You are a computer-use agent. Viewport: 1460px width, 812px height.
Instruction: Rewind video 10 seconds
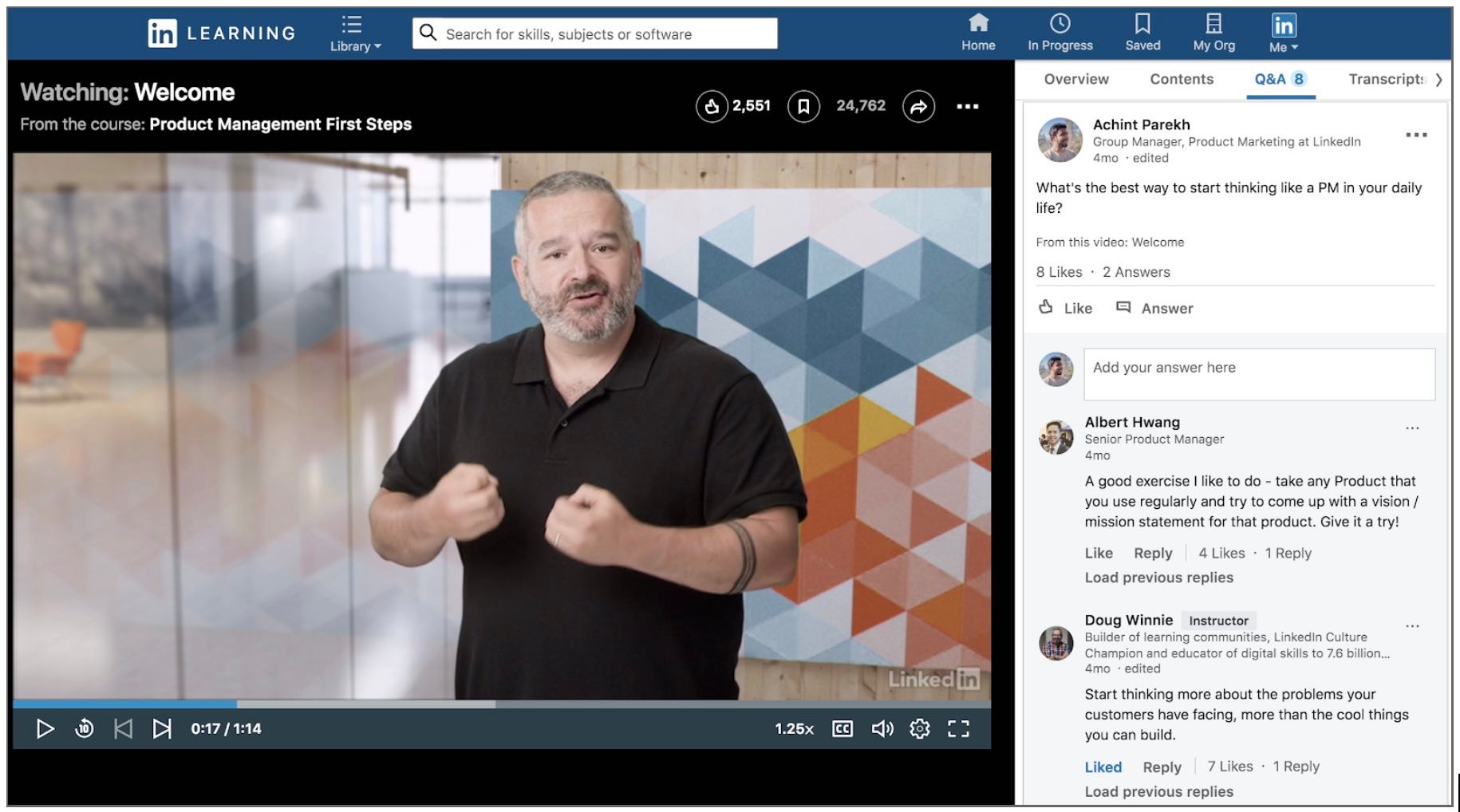pos(85,728)
